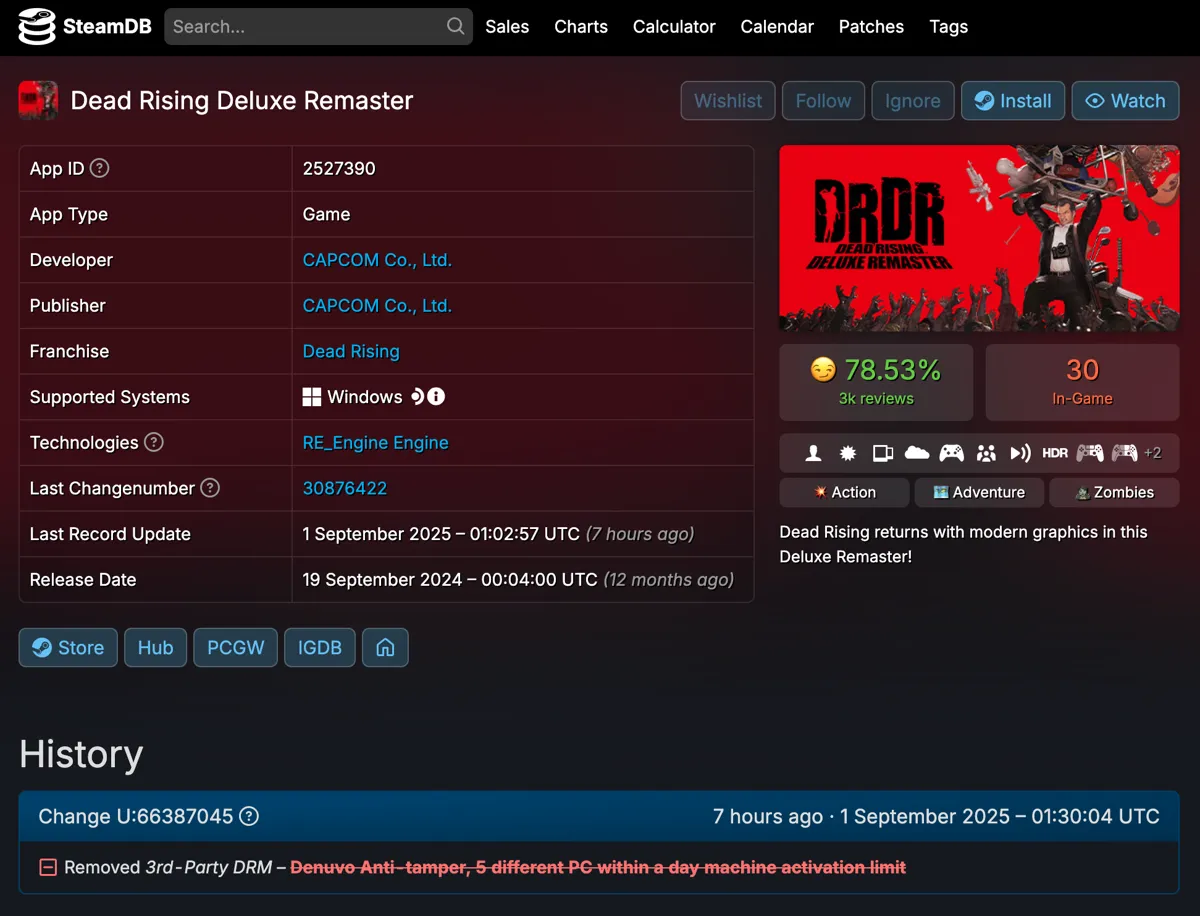This screenshot has width=1200, height=916.
Task: Click the single-player feature icon
Action: 812,453
